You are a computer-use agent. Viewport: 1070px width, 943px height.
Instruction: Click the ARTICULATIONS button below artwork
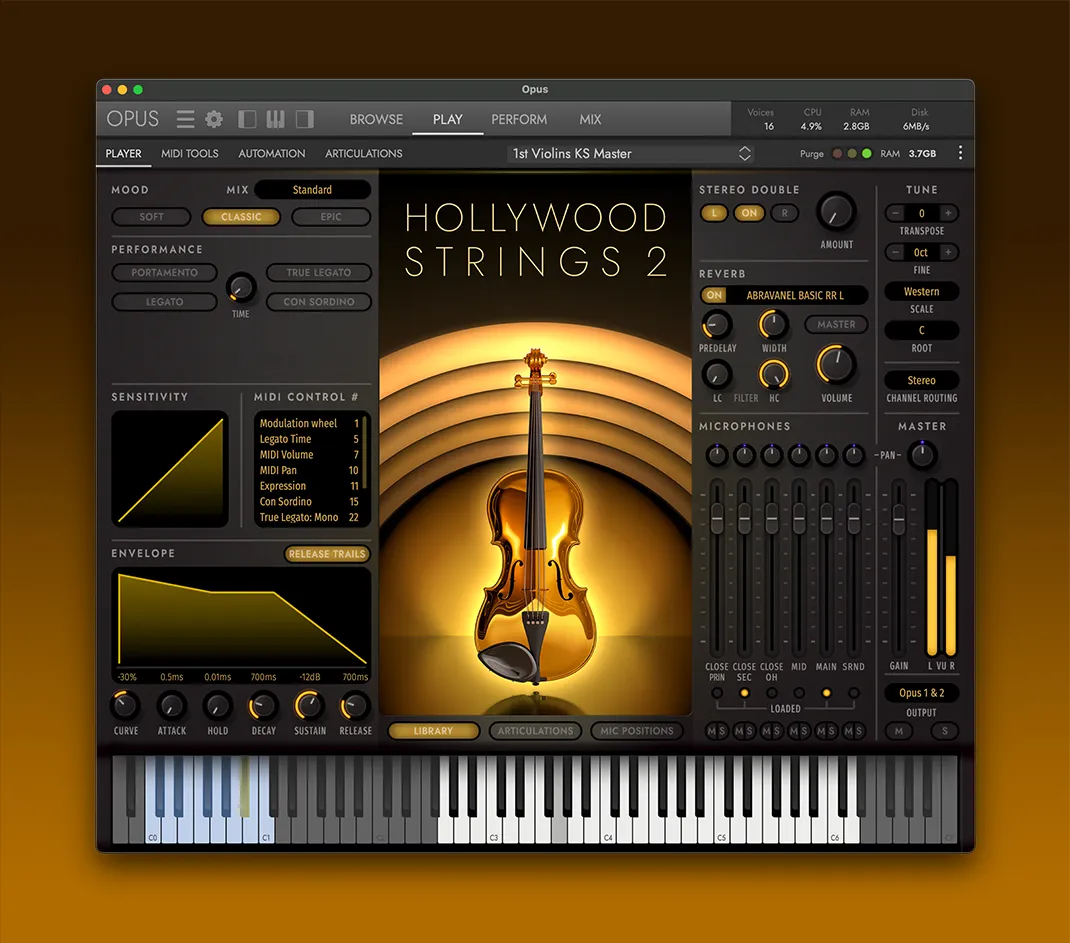(536, 731)
